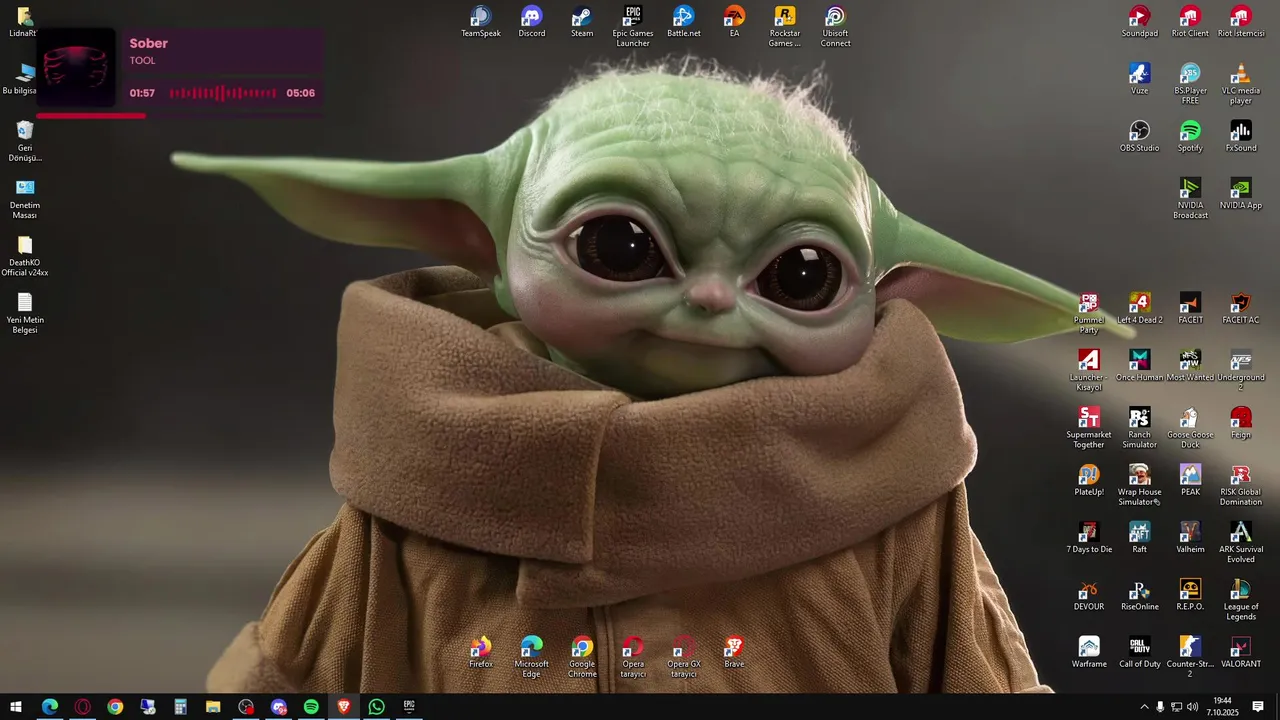Open the Spotify desktop shortcut
This screenshot has width=1280, height=720.
click(x=1190, y=137)
